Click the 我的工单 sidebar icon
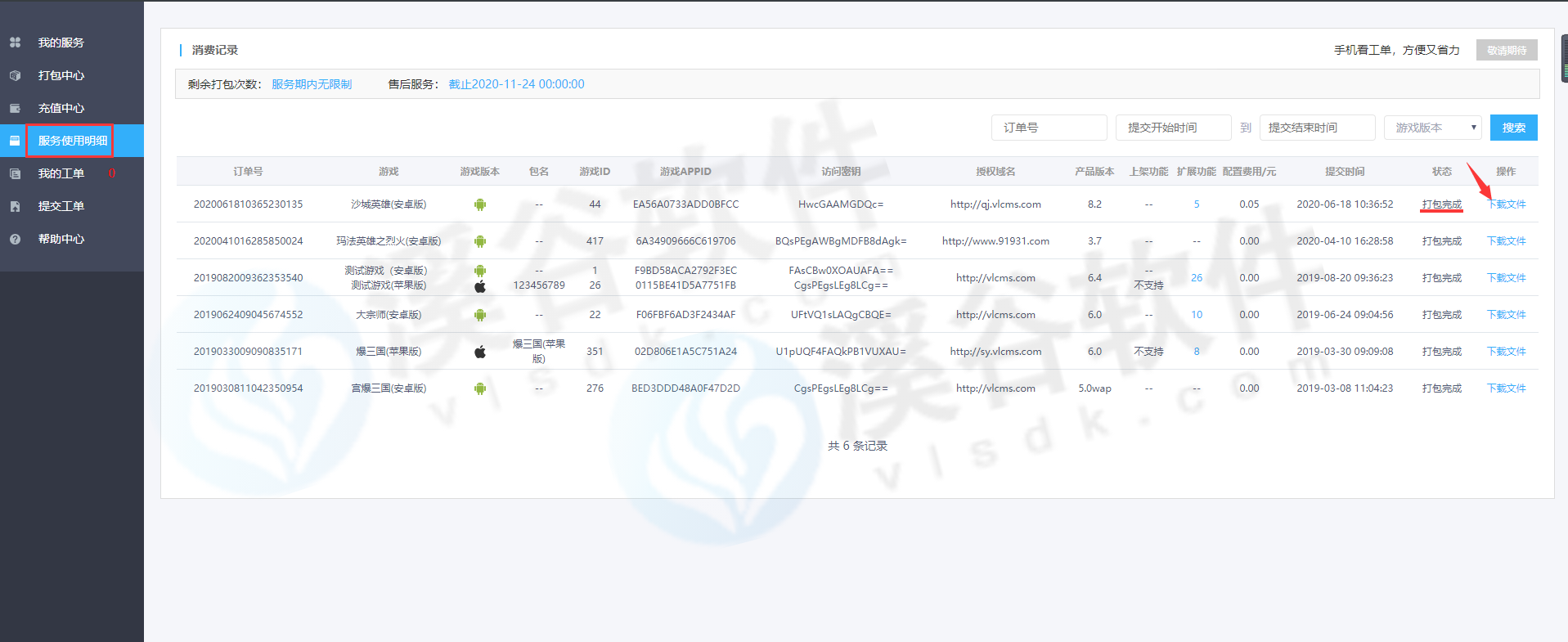Viewport: 1568px width, 642px height. point(15,173)
